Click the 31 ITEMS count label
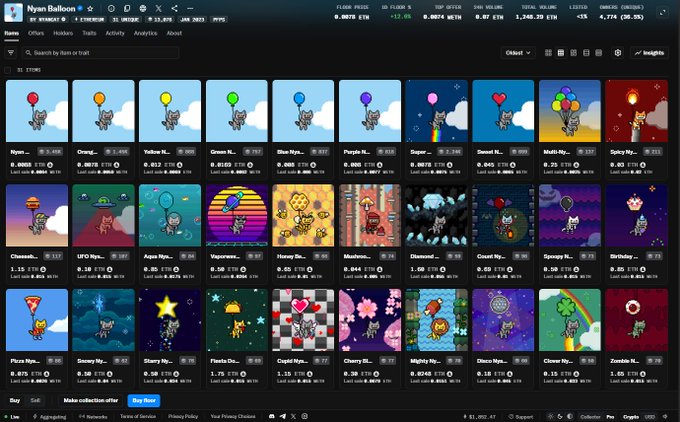 (29, 70)
